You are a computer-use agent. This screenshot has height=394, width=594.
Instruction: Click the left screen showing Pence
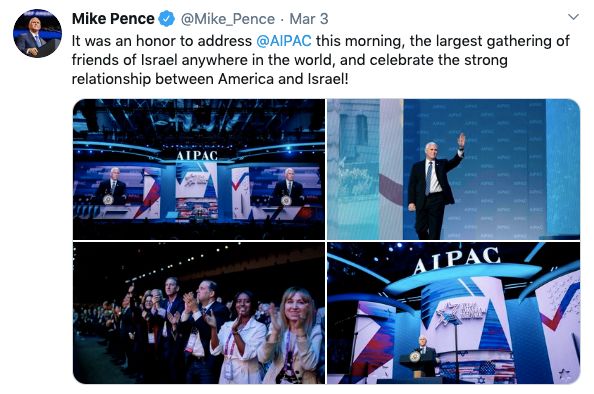[118, 192]
